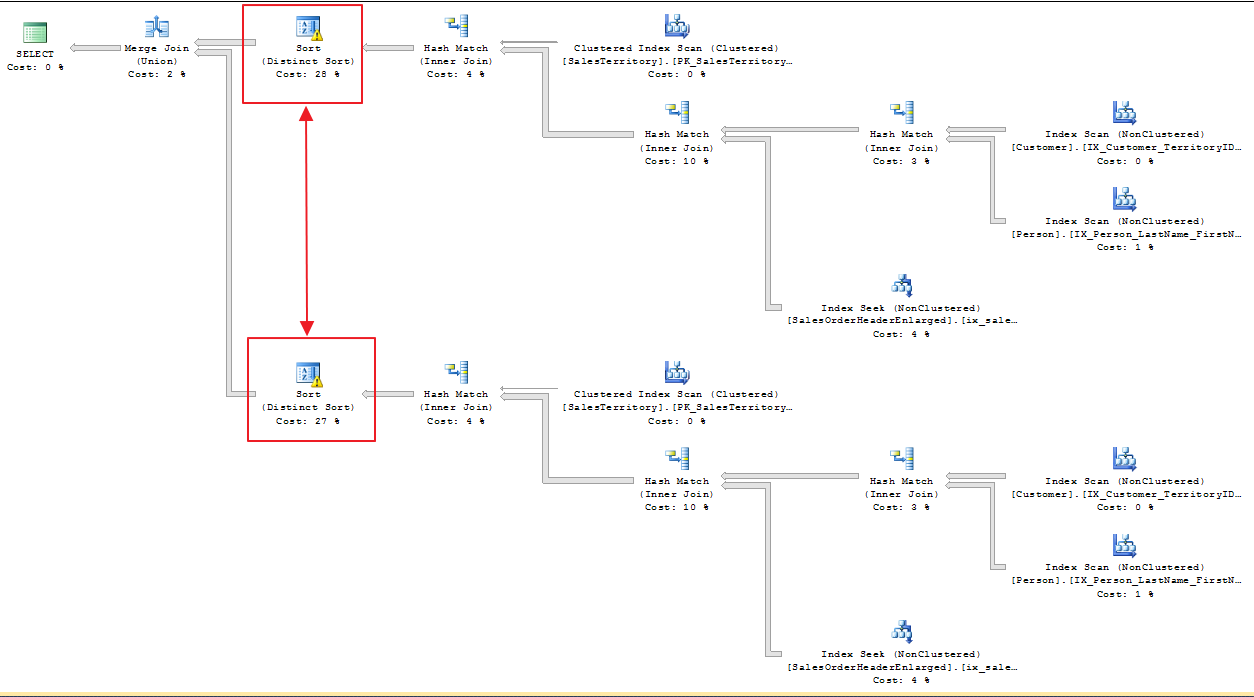Select the lower branch Hash Match 4% icon
Viewport: 1254px width, 697px height.
point(456,373)
